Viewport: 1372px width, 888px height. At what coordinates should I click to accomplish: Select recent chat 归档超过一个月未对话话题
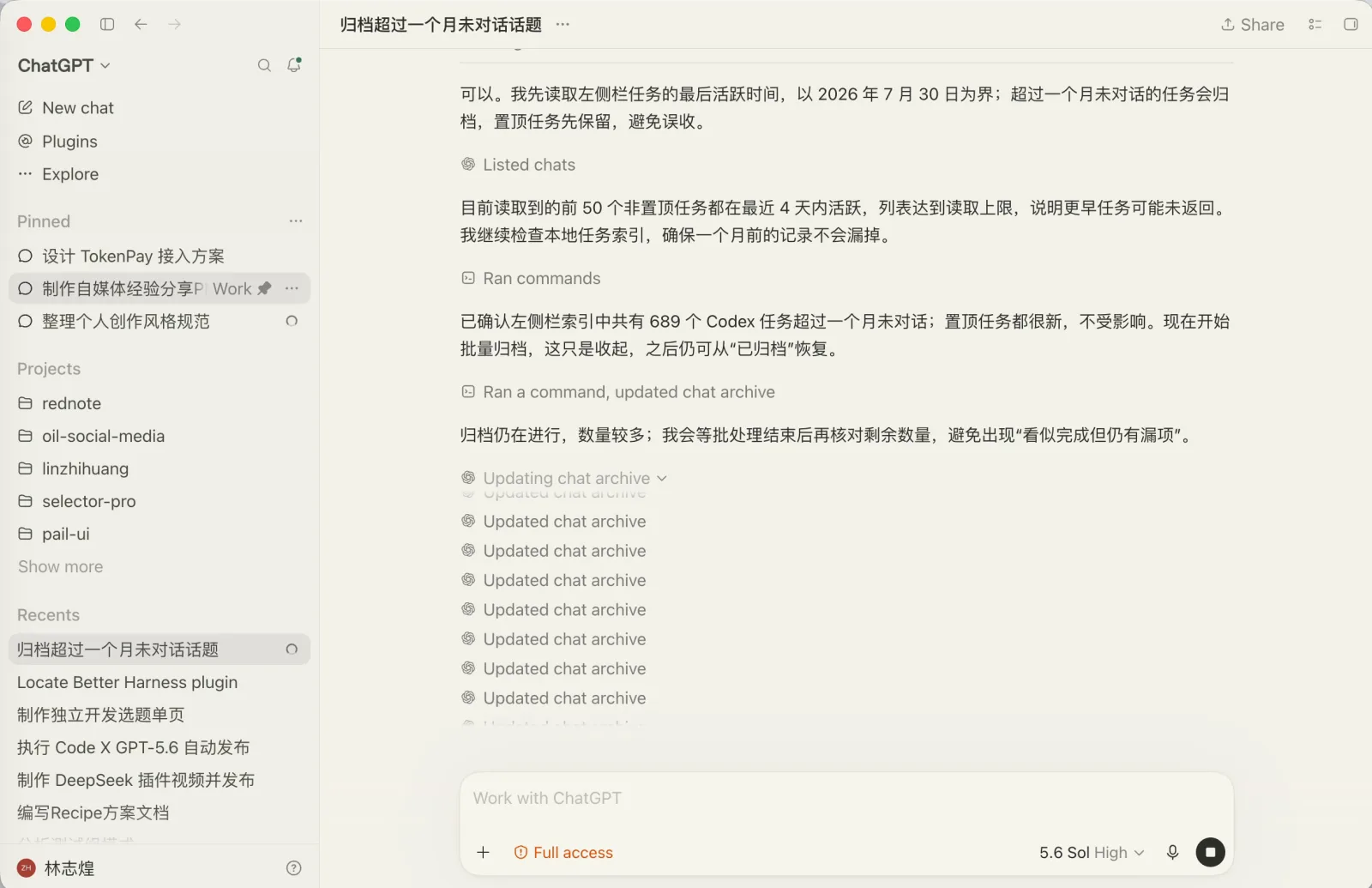point(159,649)
